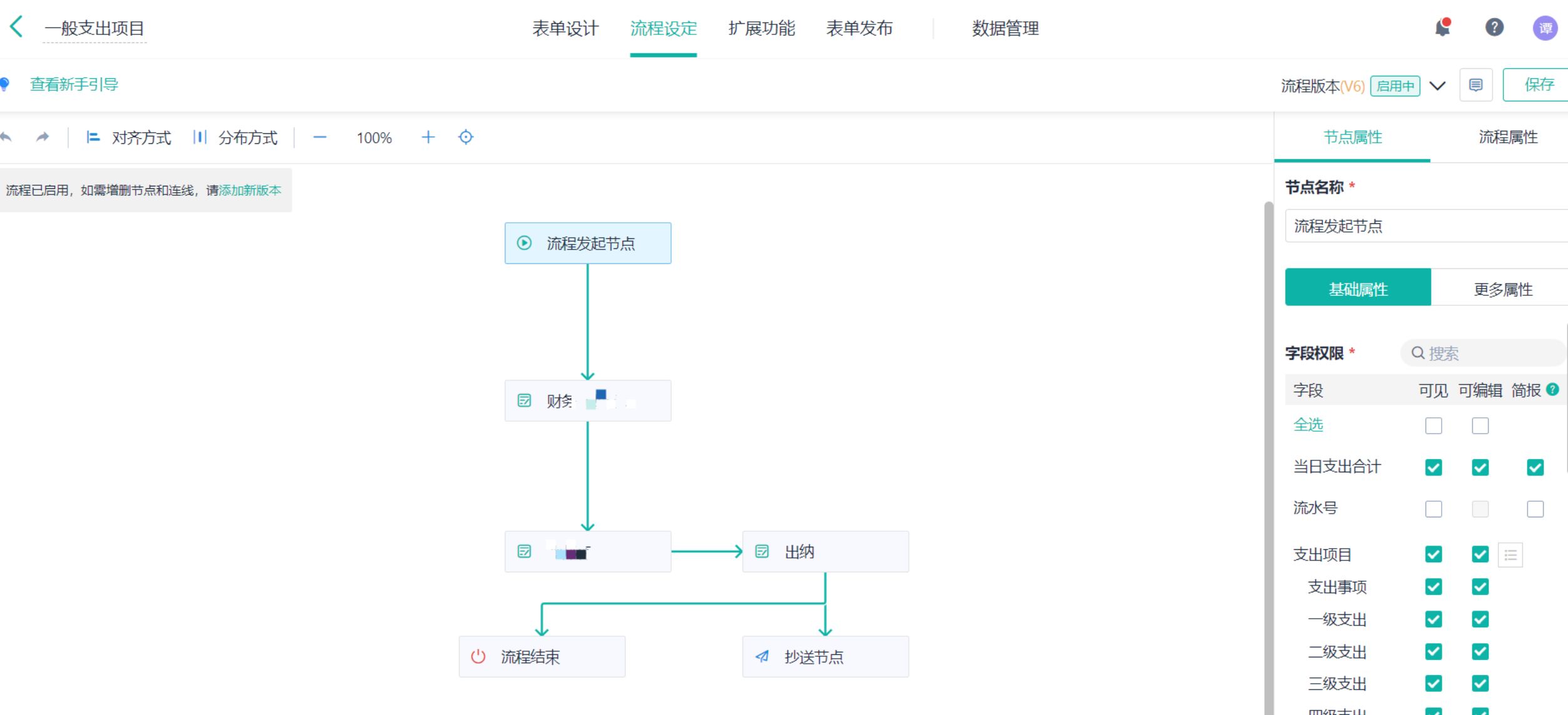Toggle the visible checkbox in the 全选 row

1433,426
